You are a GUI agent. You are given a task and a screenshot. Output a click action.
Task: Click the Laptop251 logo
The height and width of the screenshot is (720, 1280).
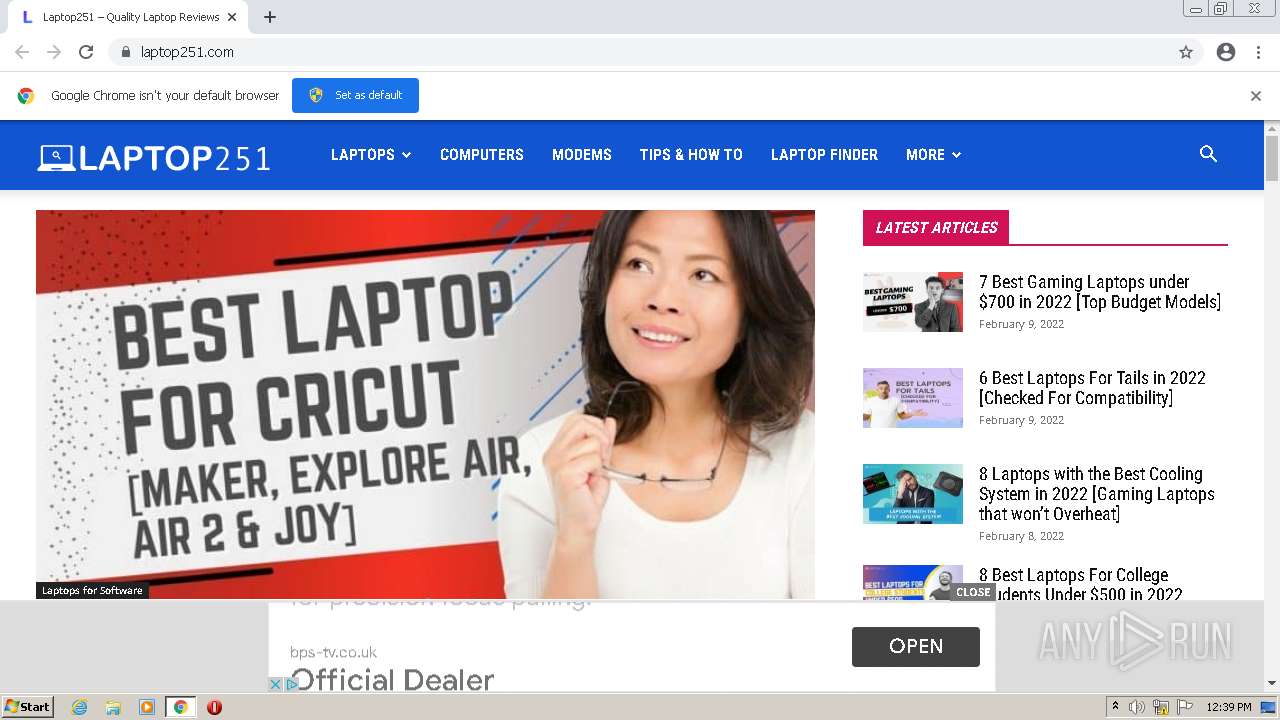point(154,157)
